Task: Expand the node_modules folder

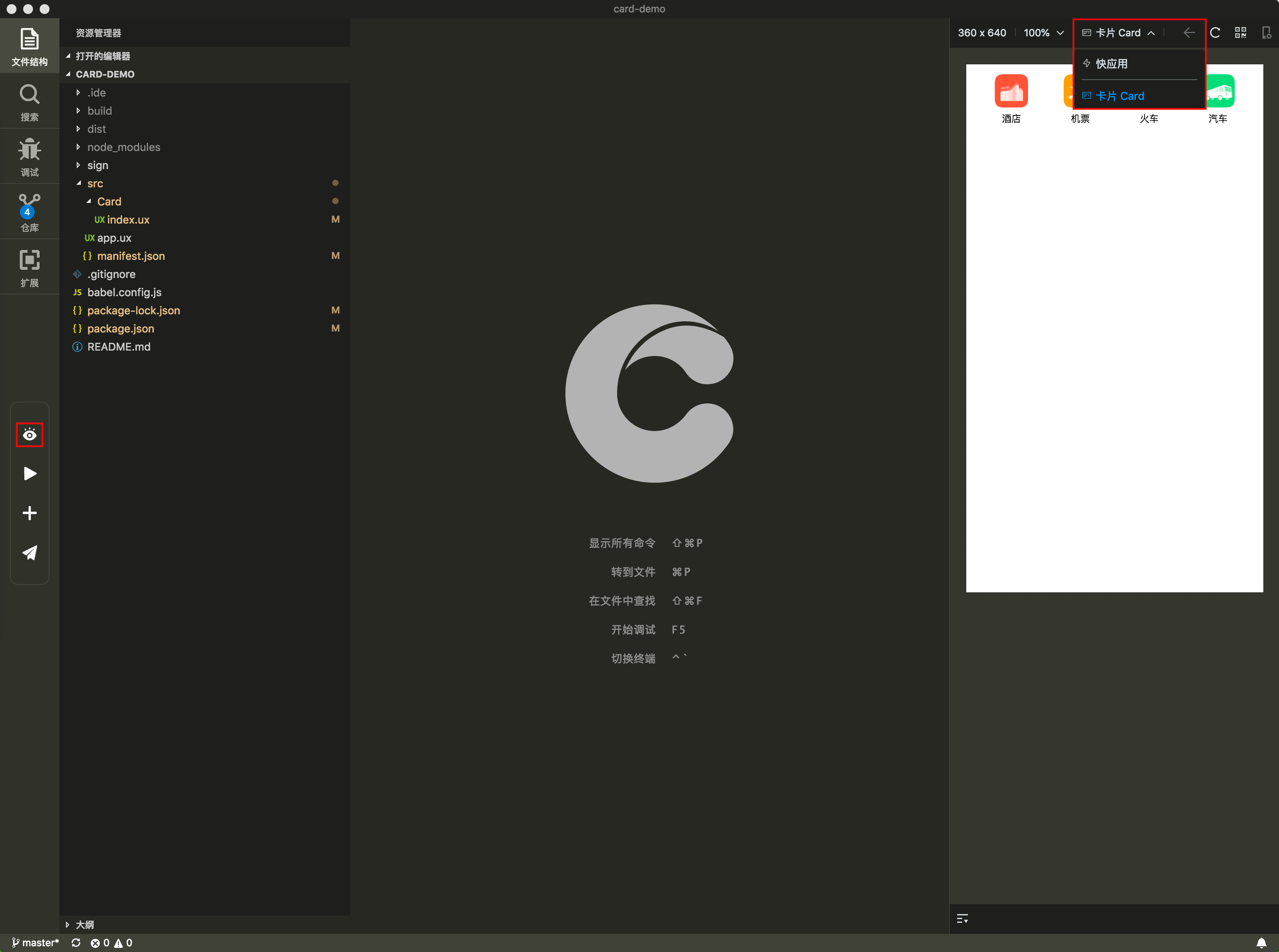Action: coord(123,147)
